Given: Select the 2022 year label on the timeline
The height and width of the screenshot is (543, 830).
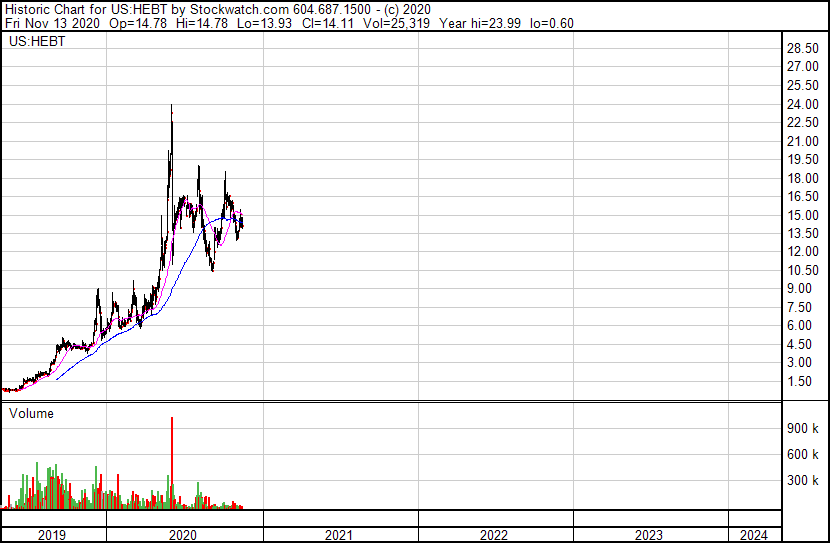Looking at the screenshot, I should [494, 534].
